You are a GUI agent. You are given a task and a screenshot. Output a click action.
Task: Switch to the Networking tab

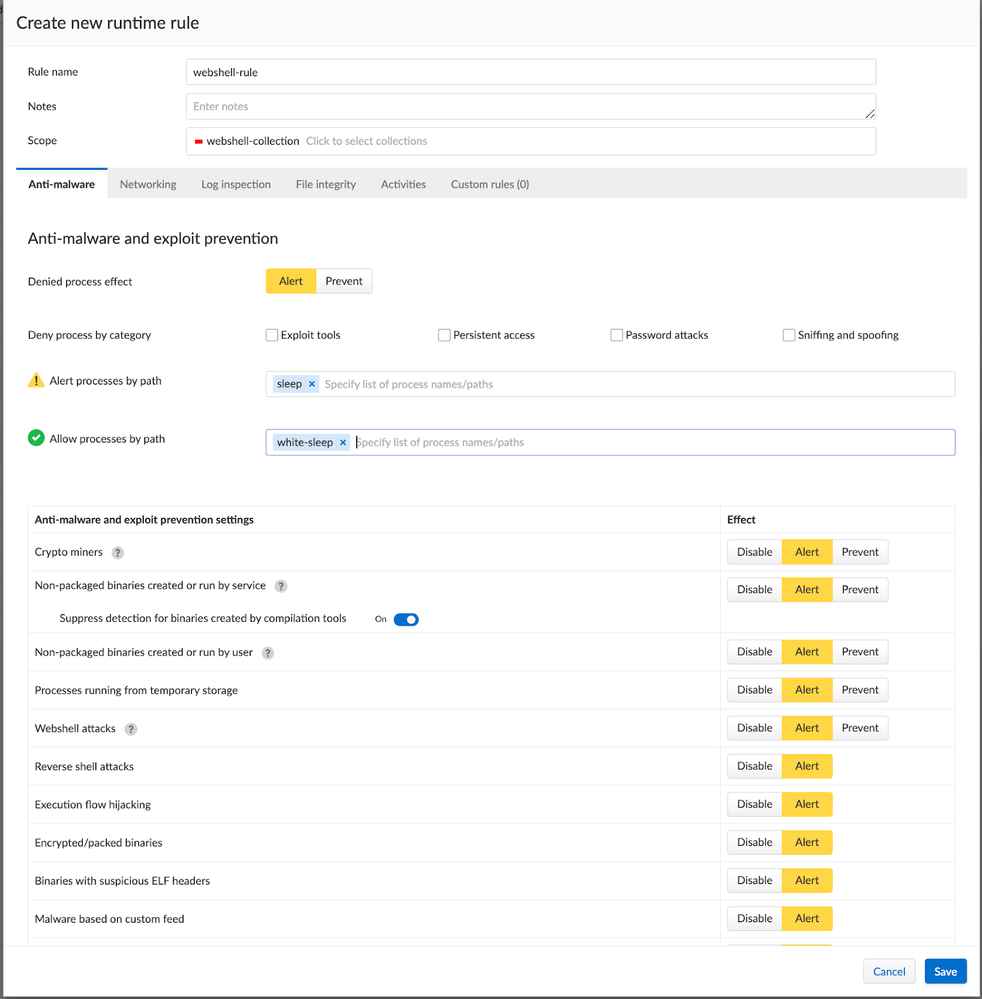tap(148, 184)
